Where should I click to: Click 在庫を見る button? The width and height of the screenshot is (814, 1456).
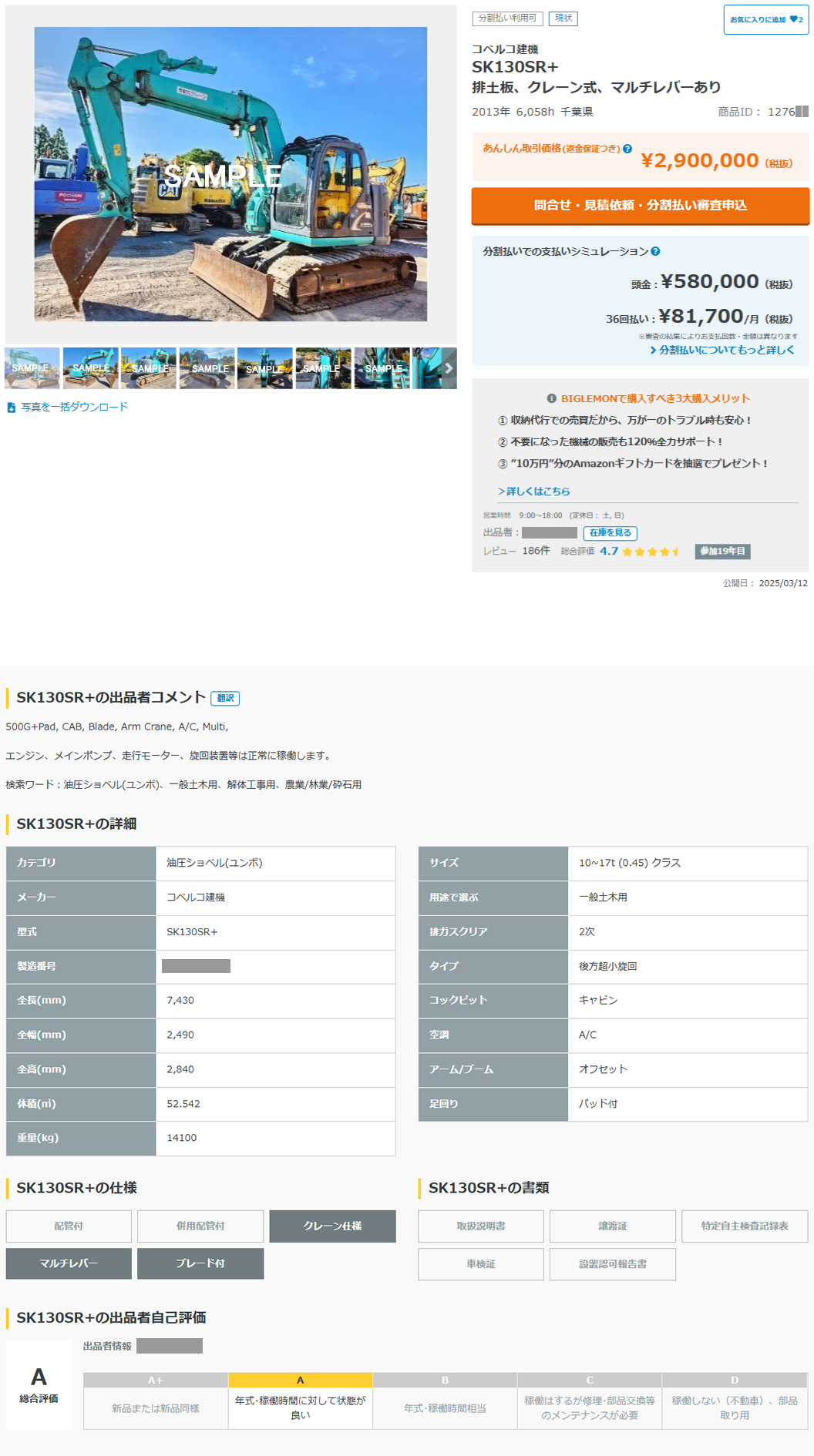[x=610, y=533]
